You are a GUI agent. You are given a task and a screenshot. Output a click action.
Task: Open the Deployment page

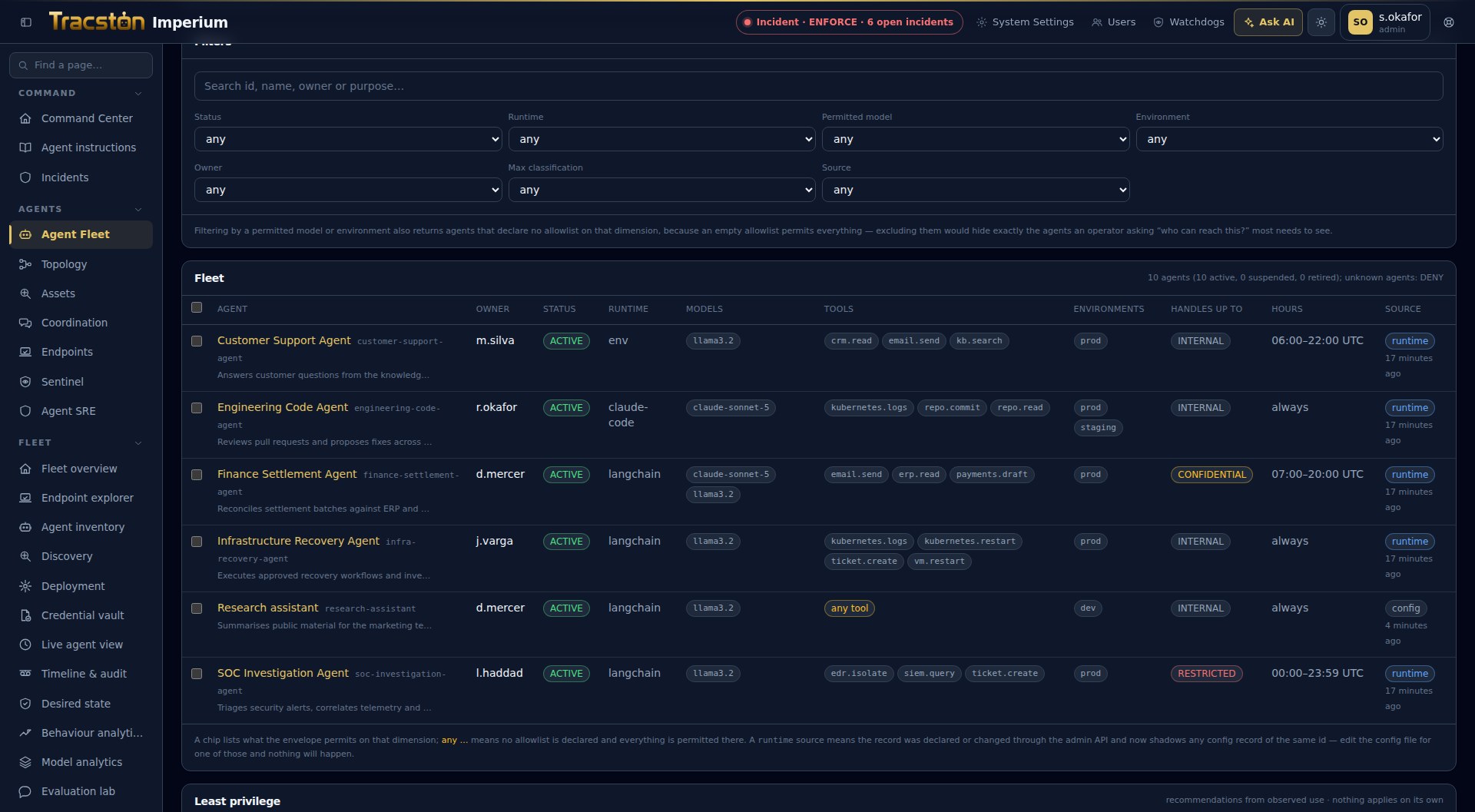pyautogui.click(x=81, y=586)
